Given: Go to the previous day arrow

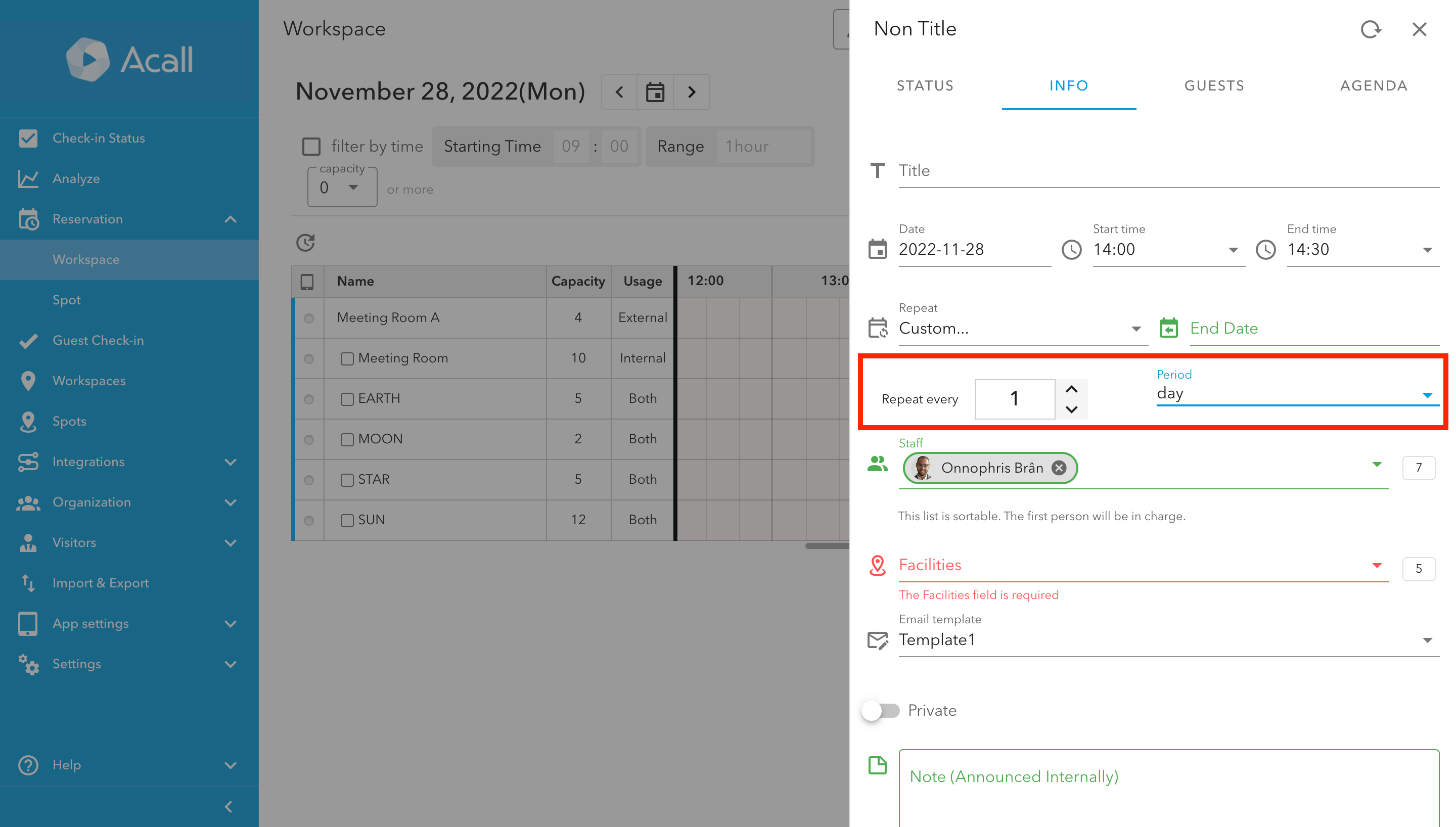Looking at the screenshot, I should click(x=619, y=92).
